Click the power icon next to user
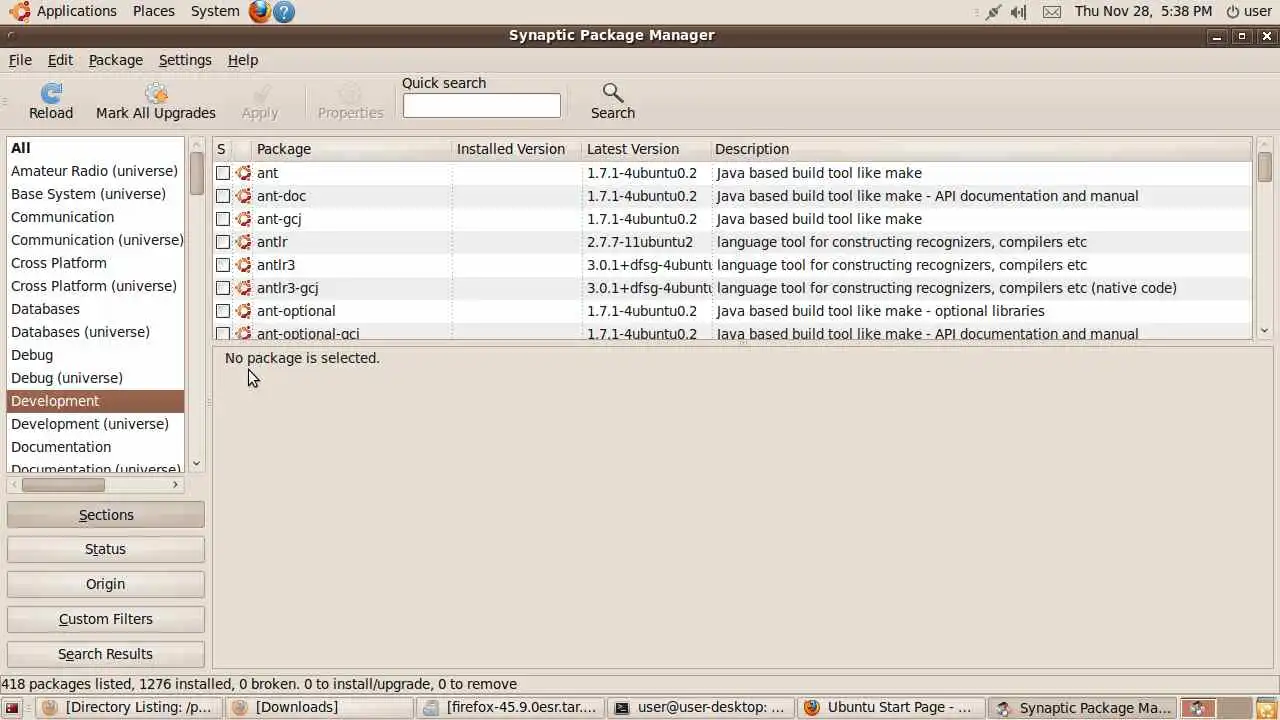Screen dimensions: 1280x720 tap(1233, 12)
